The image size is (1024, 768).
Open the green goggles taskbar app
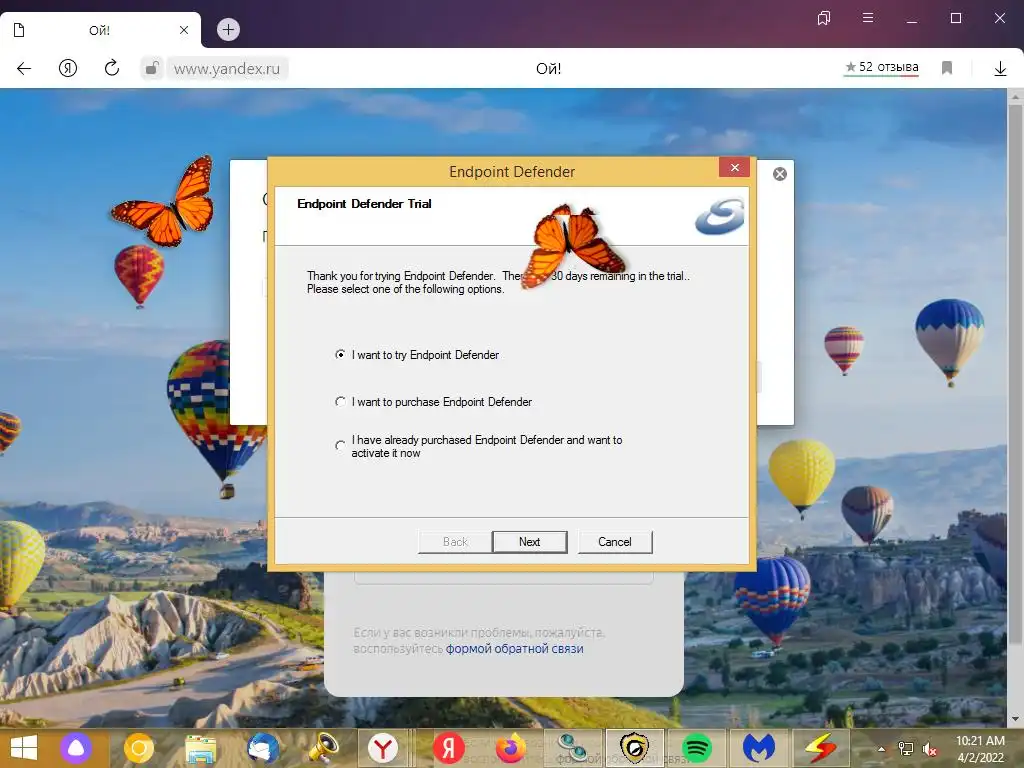pos(573,748)
